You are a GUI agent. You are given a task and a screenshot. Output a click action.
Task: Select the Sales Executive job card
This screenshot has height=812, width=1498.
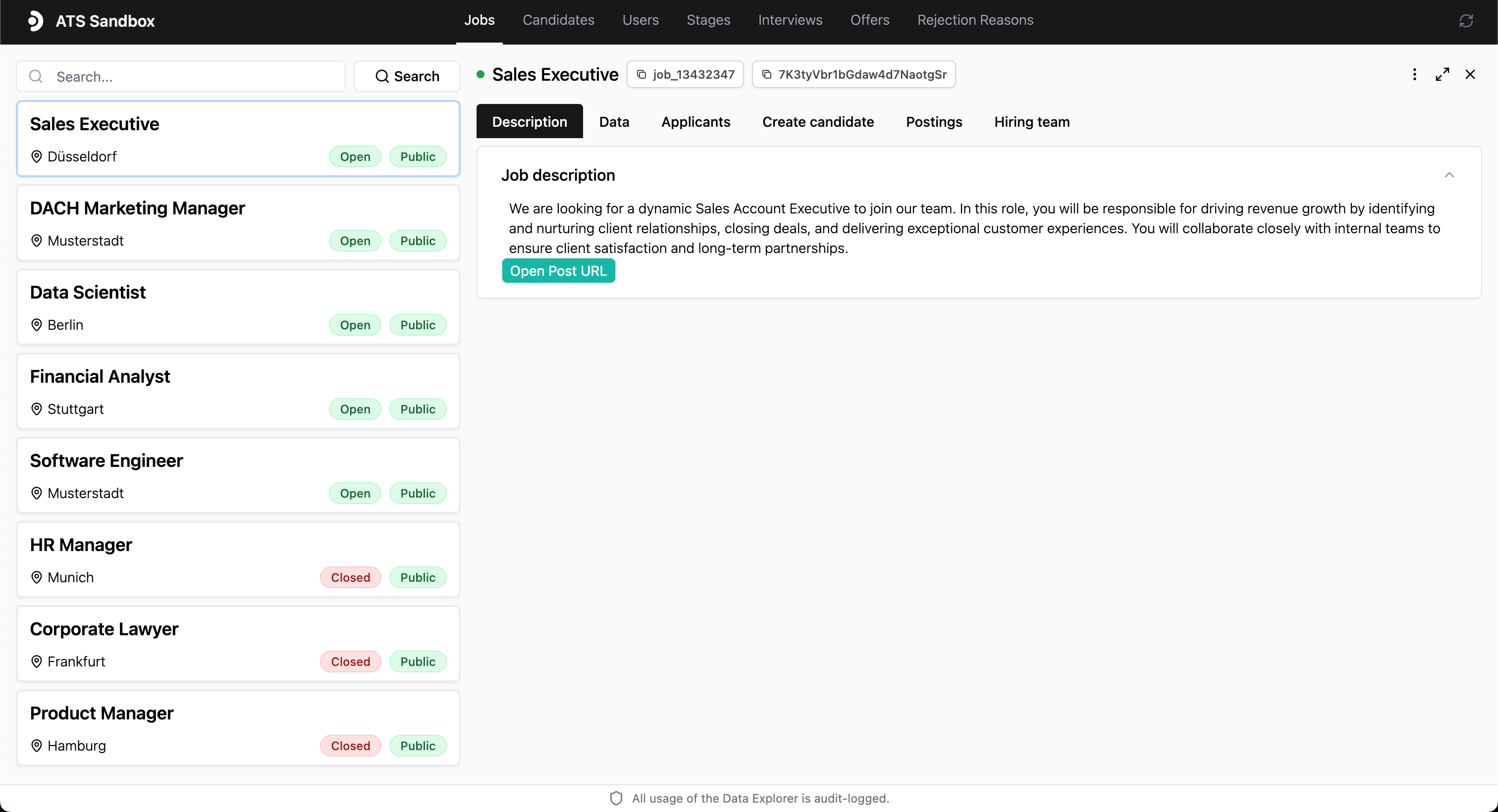pos(238,139)
